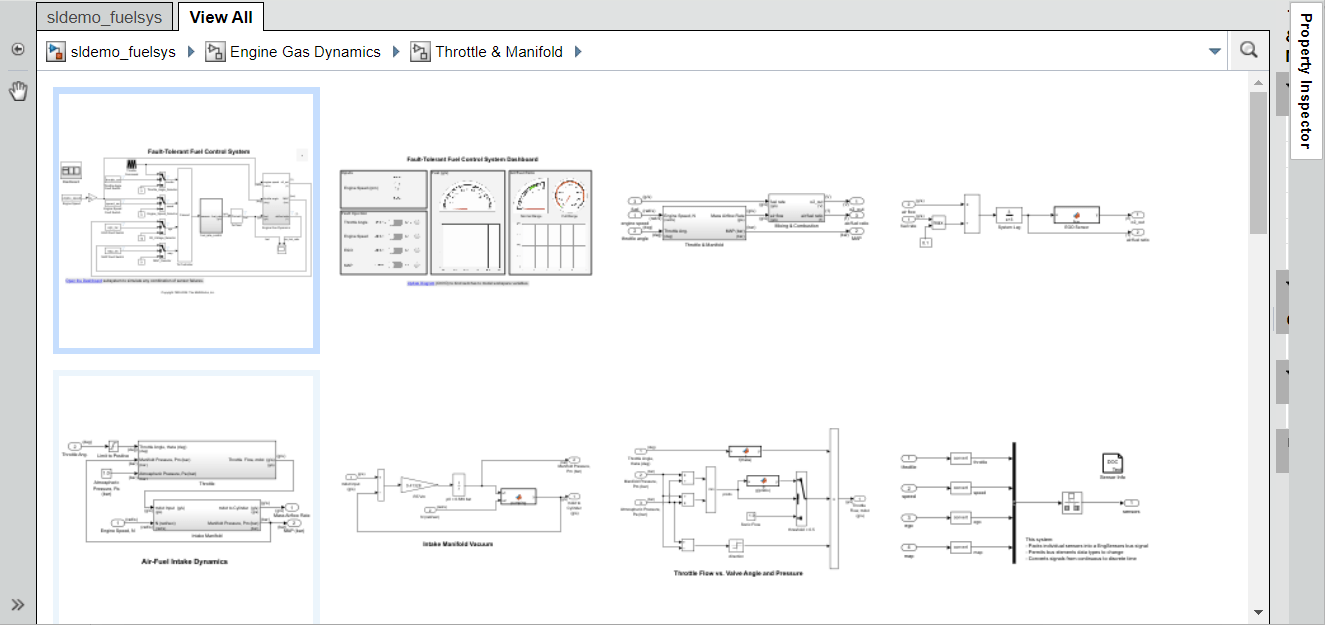Viewport: 1325px width, 625px height.
Task: Select the View All tab
Action: [x=220, y=16]
